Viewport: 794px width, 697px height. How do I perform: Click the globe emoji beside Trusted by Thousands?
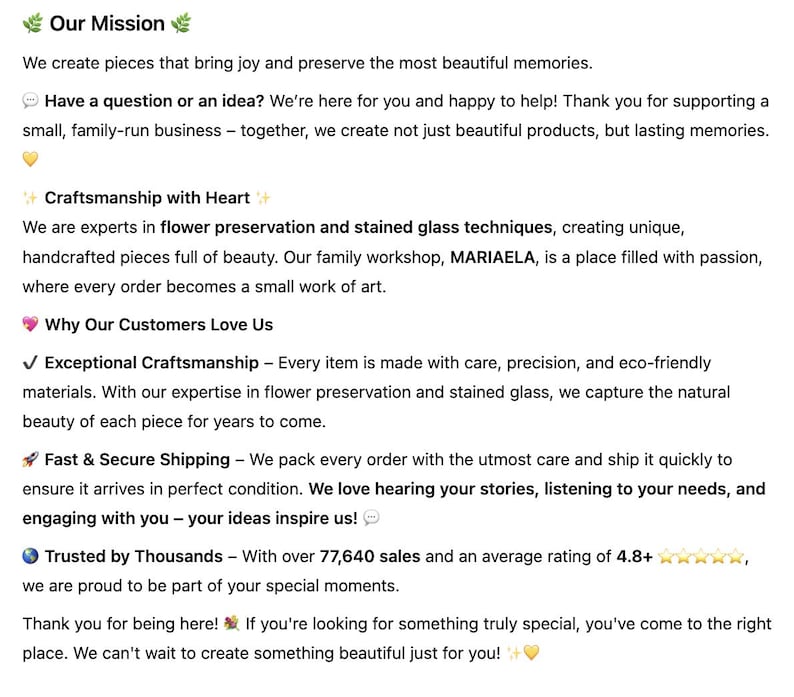(x=30, y=557)
